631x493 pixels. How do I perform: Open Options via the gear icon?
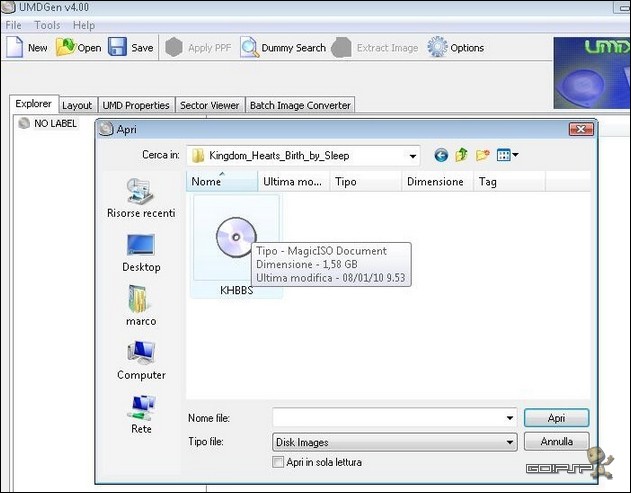(437, 47)
